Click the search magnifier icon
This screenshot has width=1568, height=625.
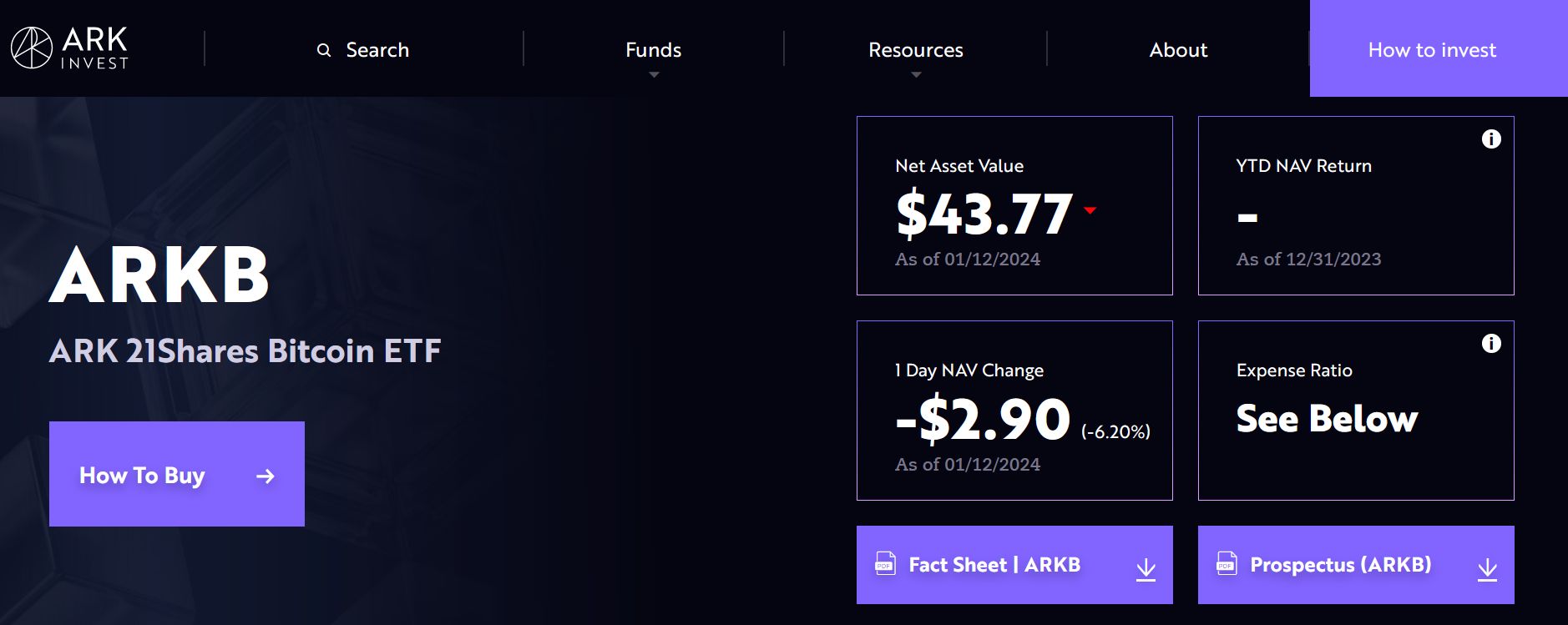point(324,50)
